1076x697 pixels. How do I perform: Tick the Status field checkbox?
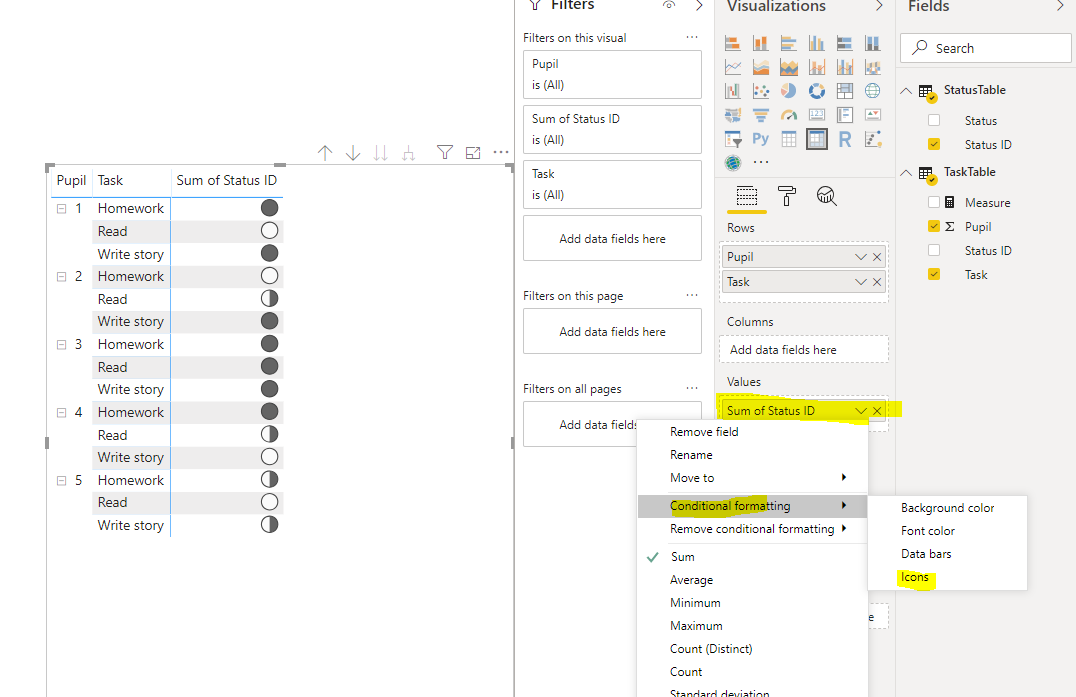tap(934, 120)
